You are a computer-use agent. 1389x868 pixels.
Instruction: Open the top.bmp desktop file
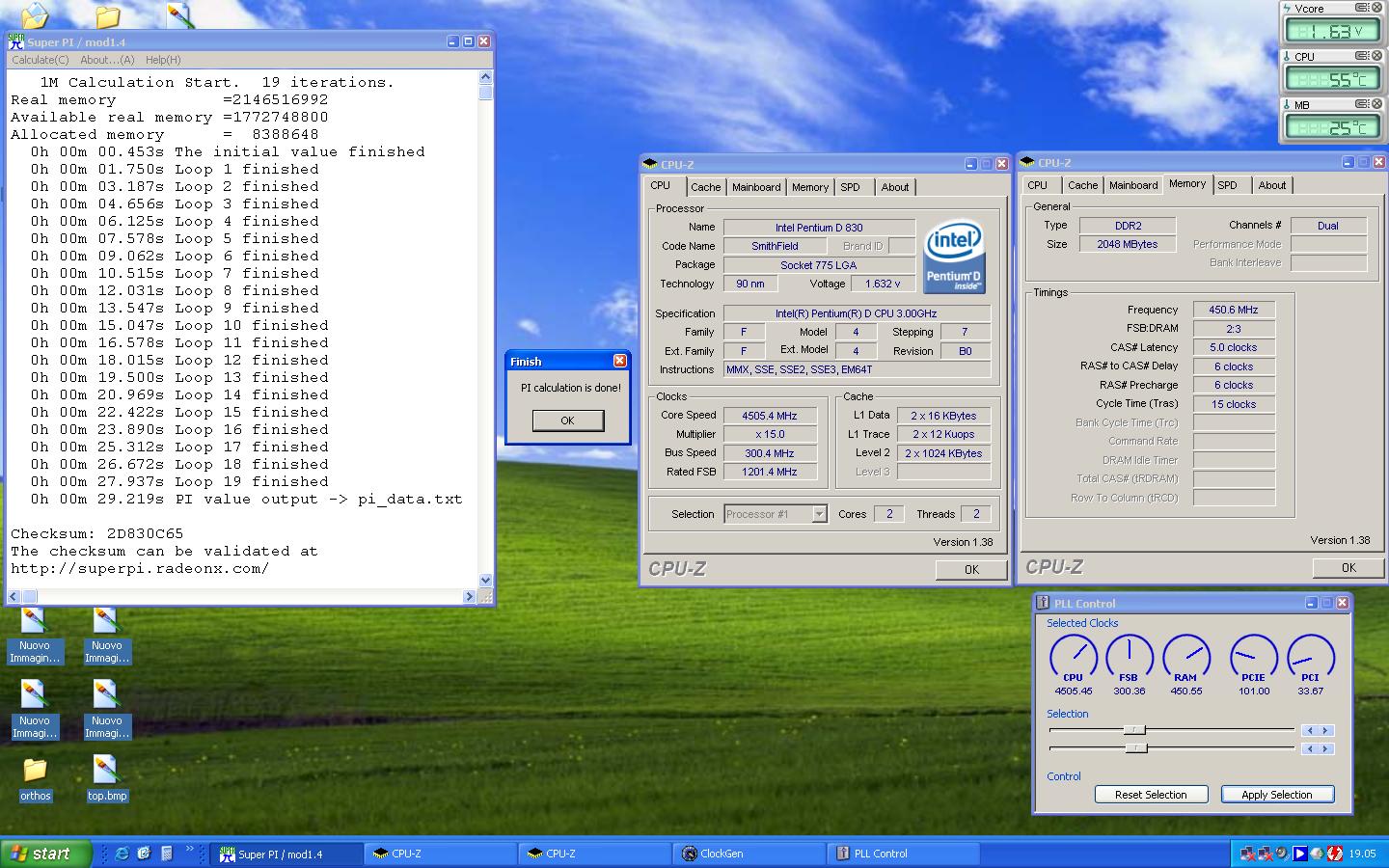click(x=106, y=779)
